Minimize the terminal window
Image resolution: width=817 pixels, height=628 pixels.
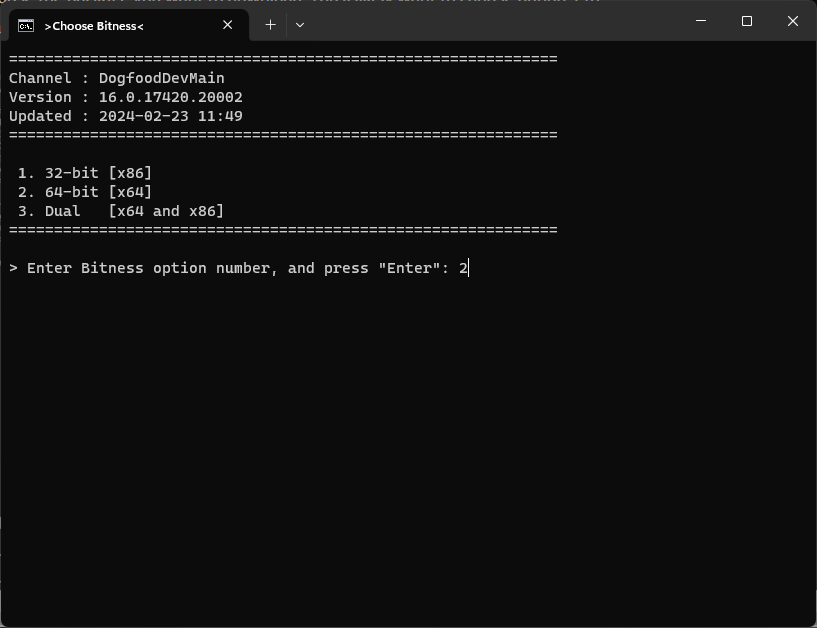(701, 21)
